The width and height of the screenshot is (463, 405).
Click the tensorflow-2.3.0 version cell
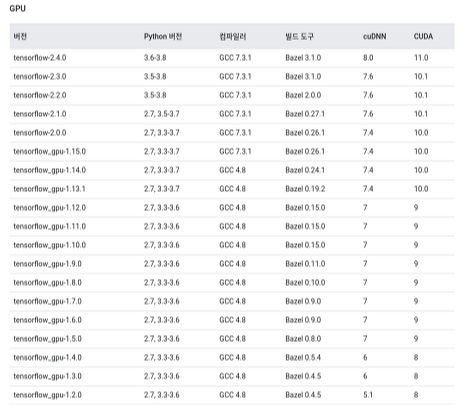[x=40, y=76]
